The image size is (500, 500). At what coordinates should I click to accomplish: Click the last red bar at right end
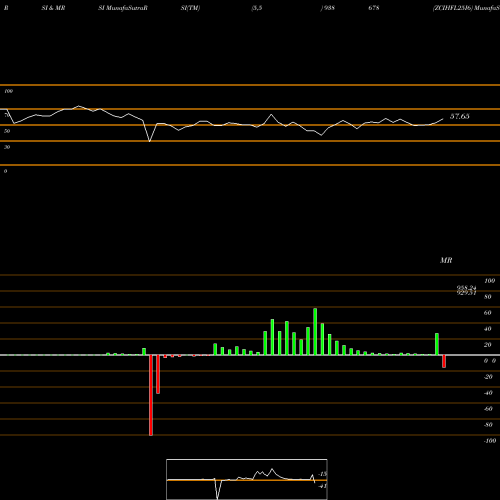click(x=444, y=361)
